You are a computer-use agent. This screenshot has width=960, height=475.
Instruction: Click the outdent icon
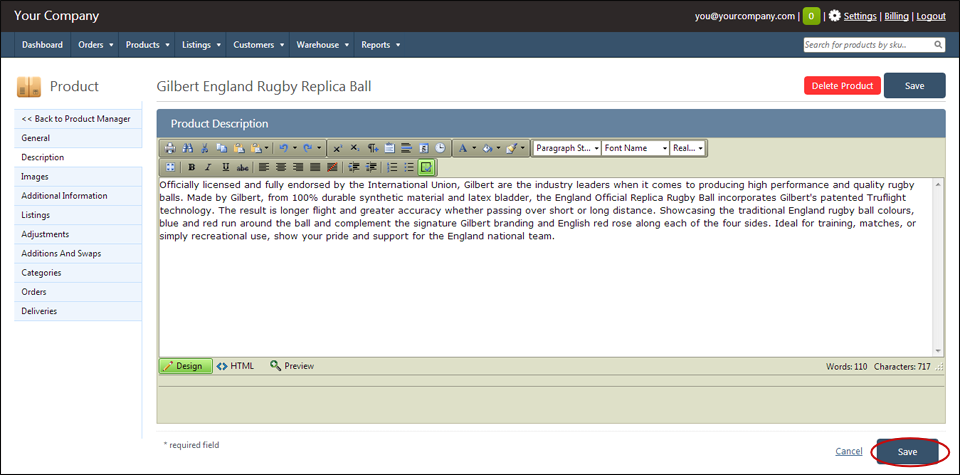[x=371, y=167]
